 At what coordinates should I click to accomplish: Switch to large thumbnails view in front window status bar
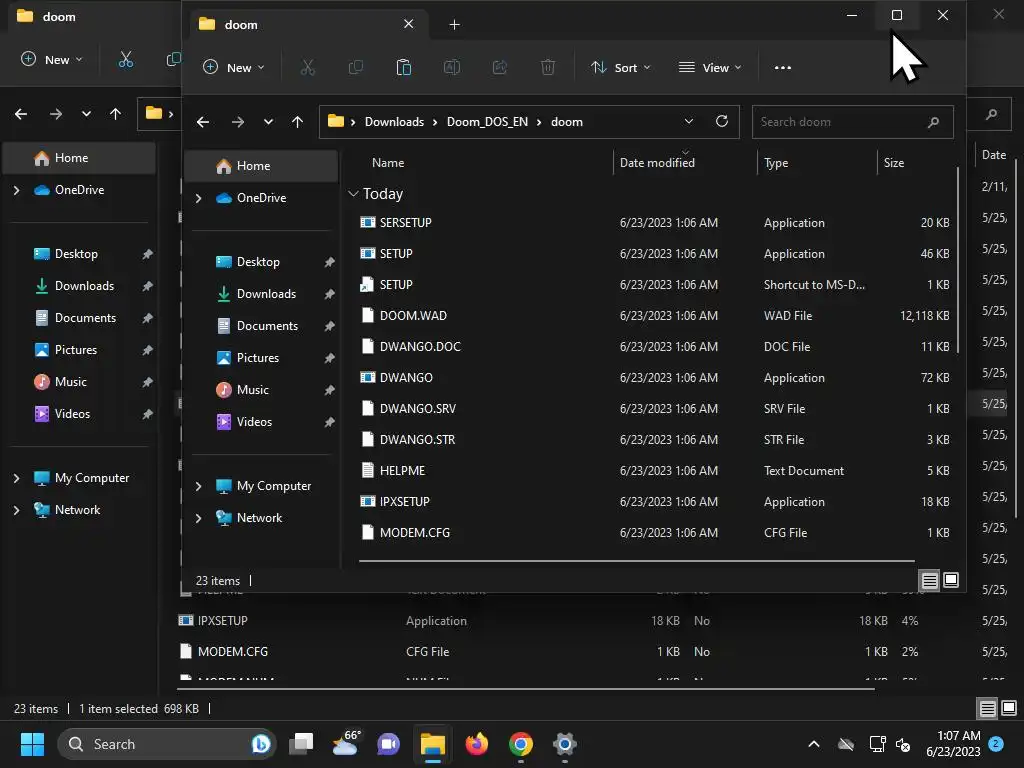point(951,580)
